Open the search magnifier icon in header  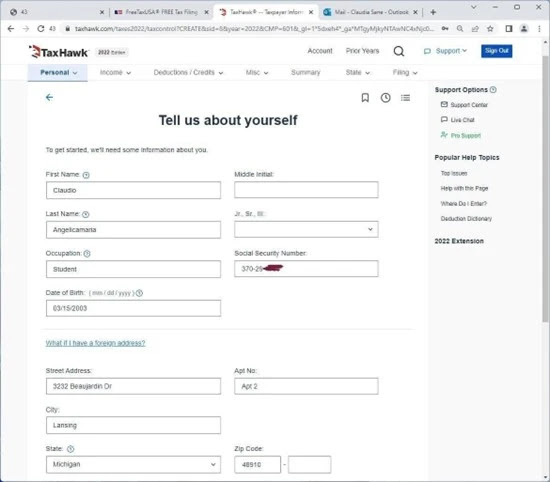399,51
